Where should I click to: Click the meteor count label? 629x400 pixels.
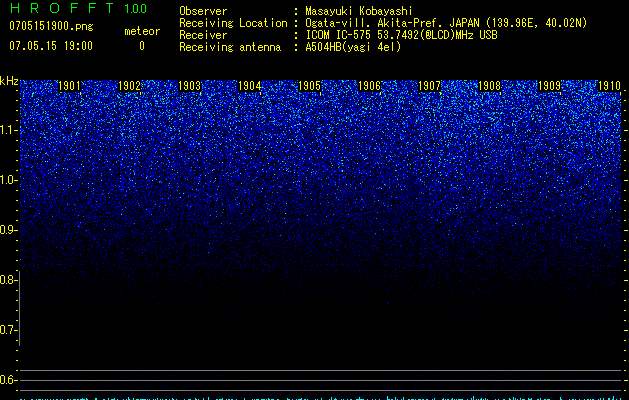[x=142, y=31]
